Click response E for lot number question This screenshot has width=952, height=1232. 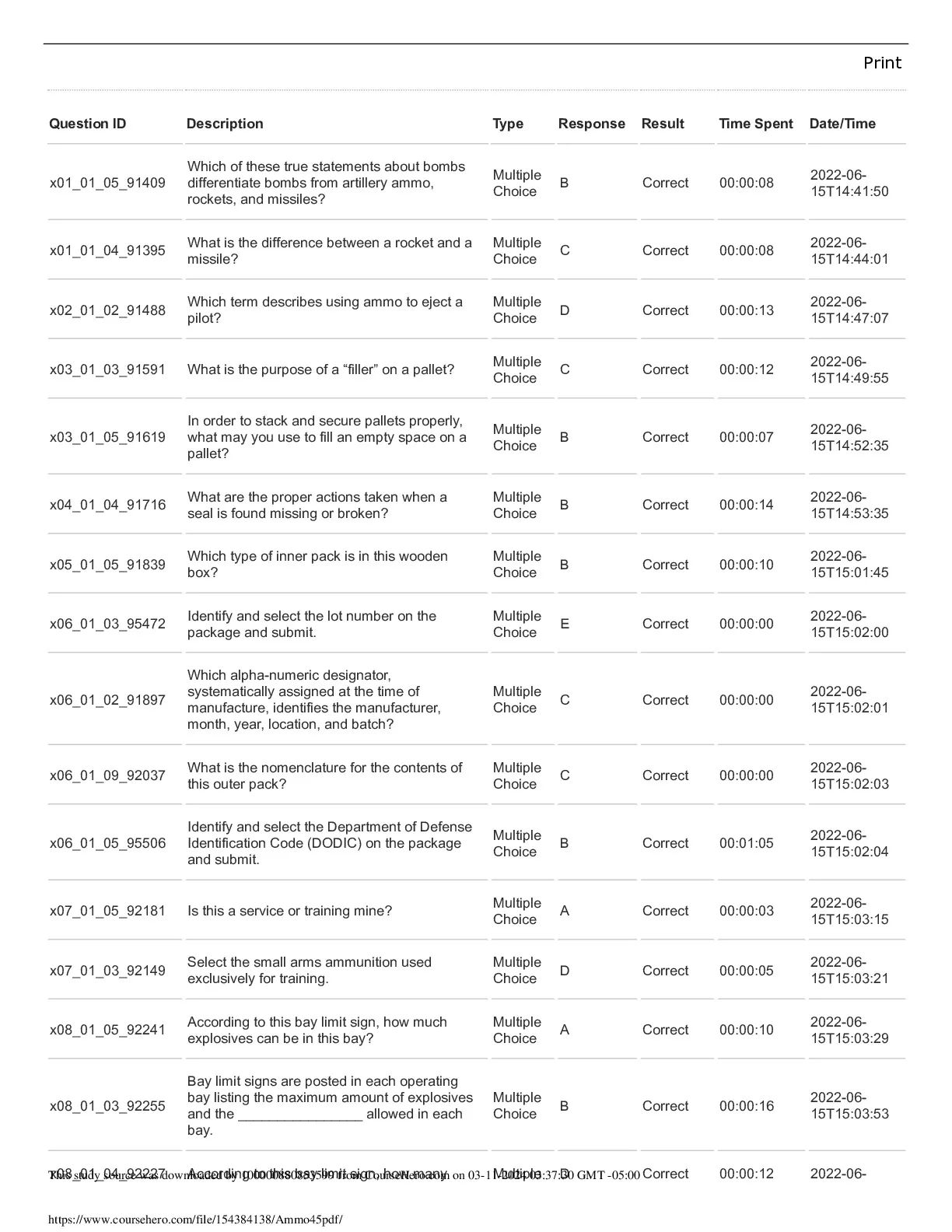565,624
